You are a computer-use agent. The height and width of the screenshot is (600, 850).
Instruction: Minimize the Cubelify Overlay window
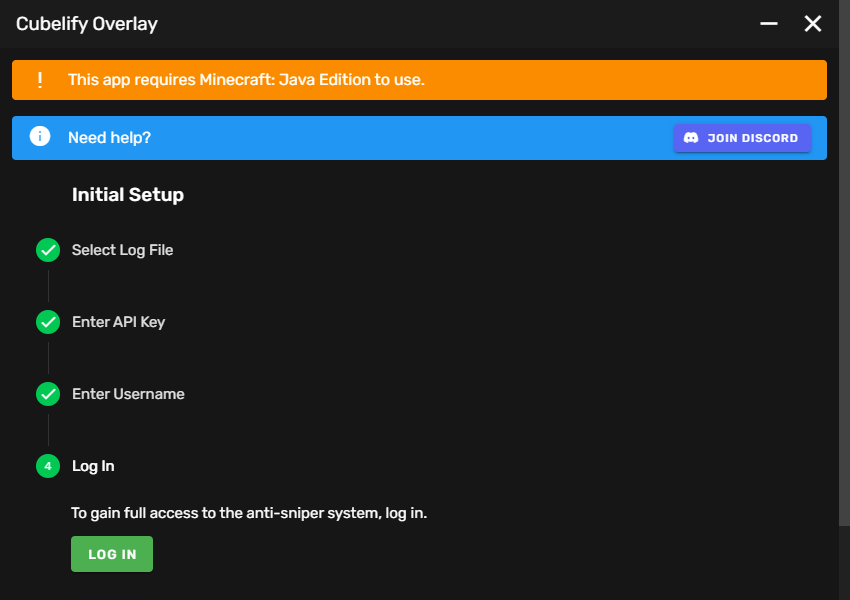(x=769, y=23)
